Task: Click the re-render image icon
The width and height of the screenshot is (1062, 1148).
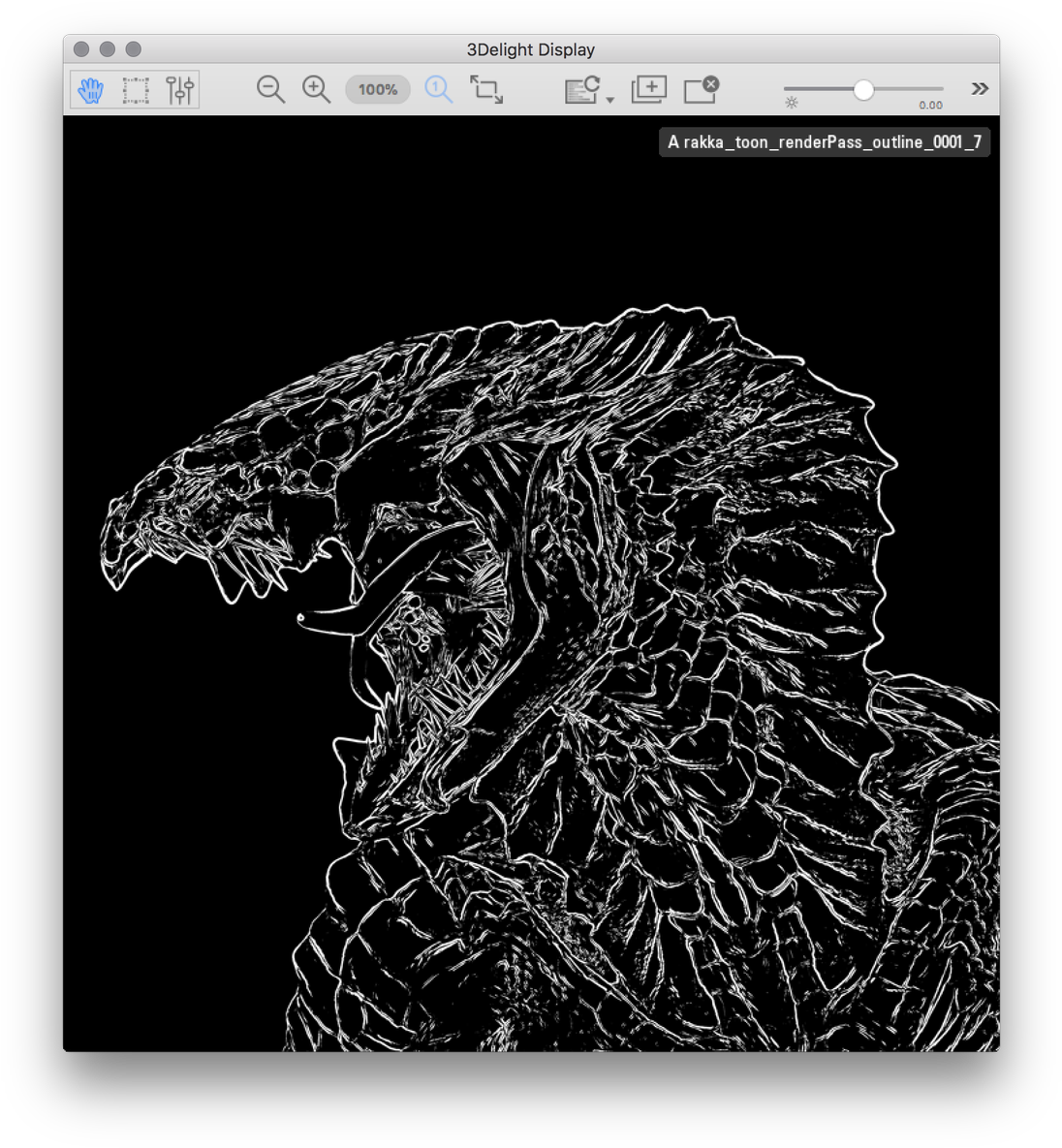Action: tap(583, 90)
